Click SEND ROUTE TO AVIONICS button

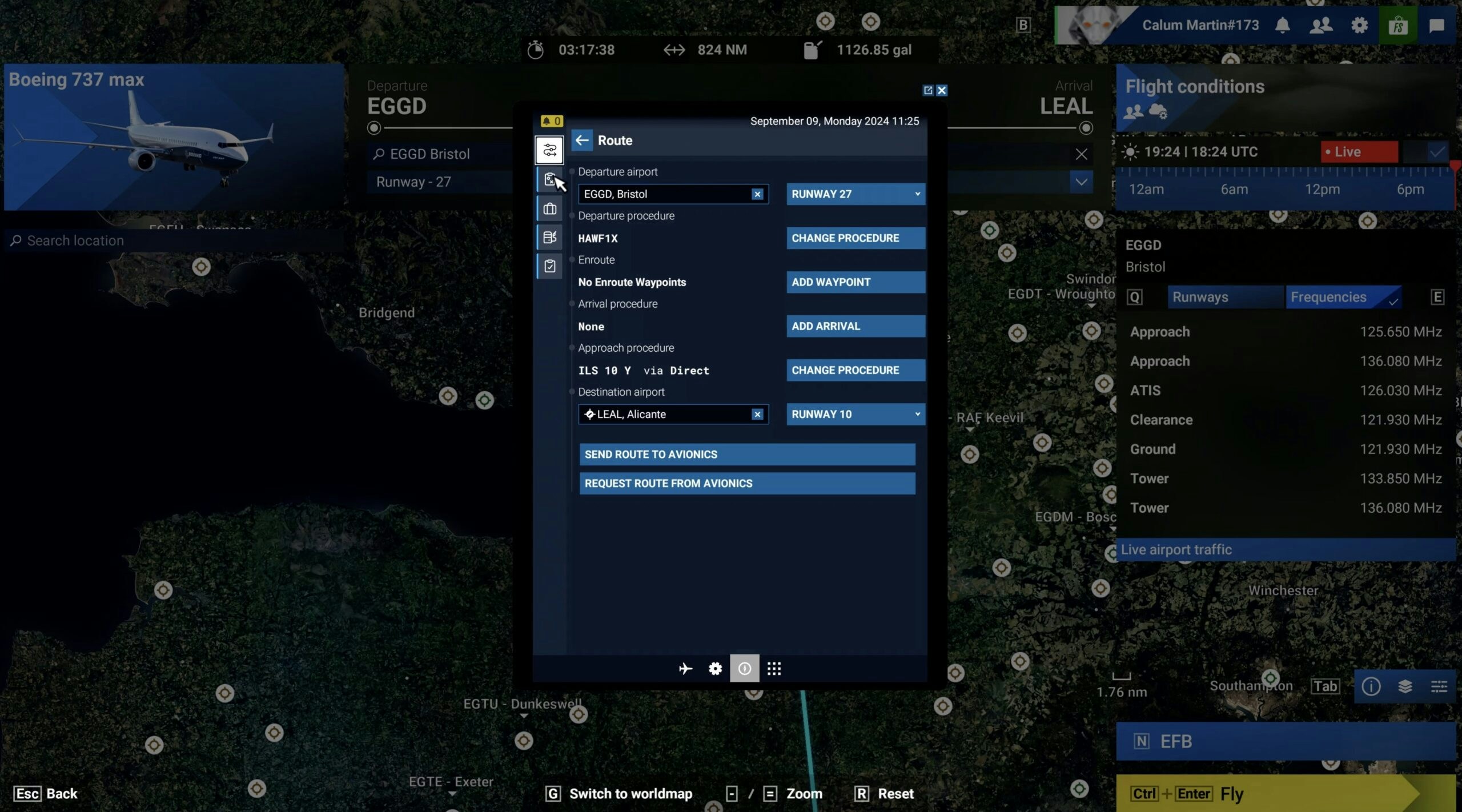tap(747, 455)
